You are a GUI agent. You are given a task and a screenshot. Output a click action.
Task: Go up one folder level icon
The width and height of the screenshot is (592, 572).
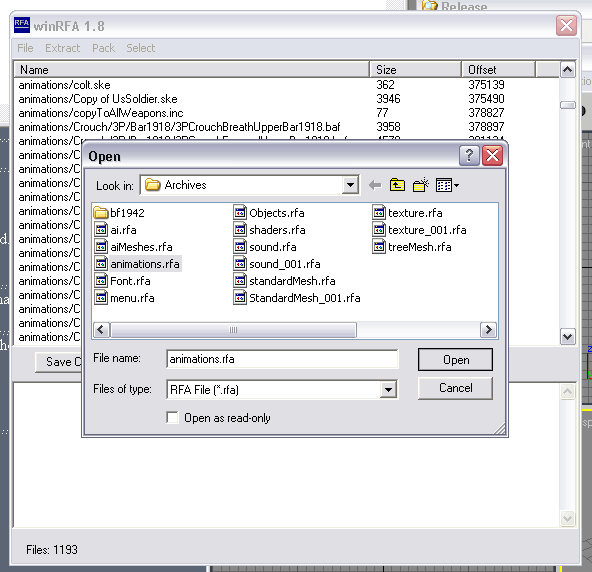(397, 185)
